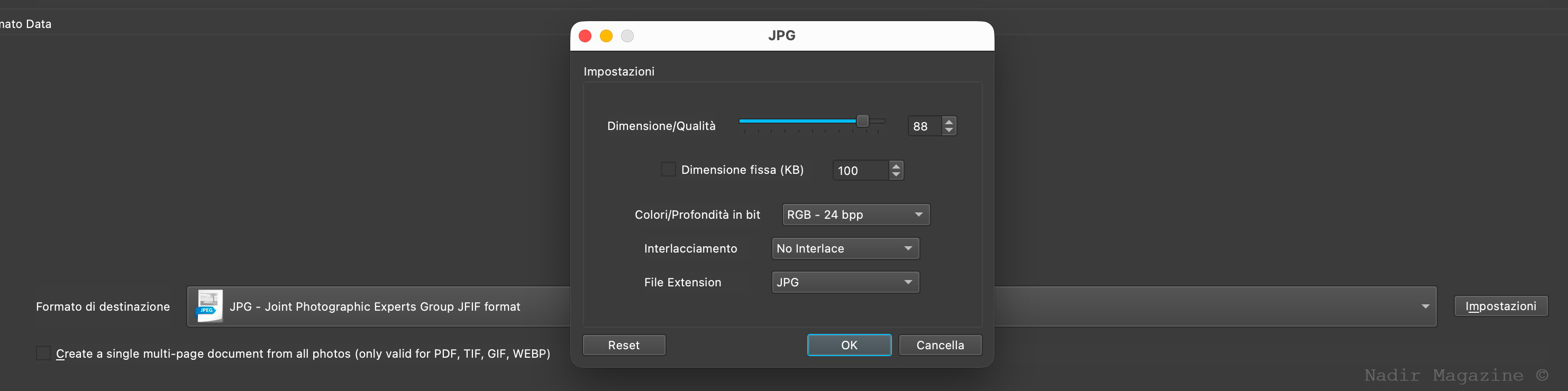Enable the Dimensione fissa (KB) checkbox

pos(668,170)
